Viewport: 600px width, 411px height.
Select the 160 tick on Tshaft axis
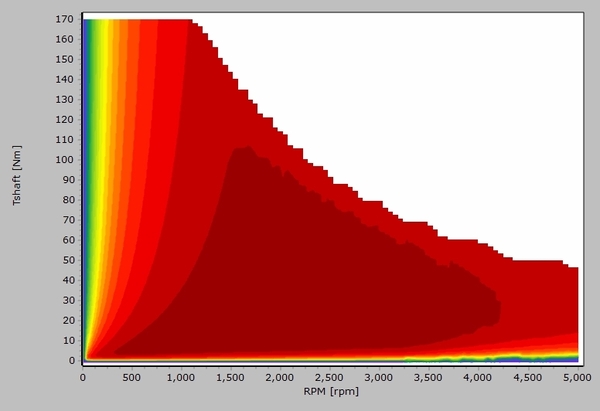pyautogui.click(x=65, y=39)
